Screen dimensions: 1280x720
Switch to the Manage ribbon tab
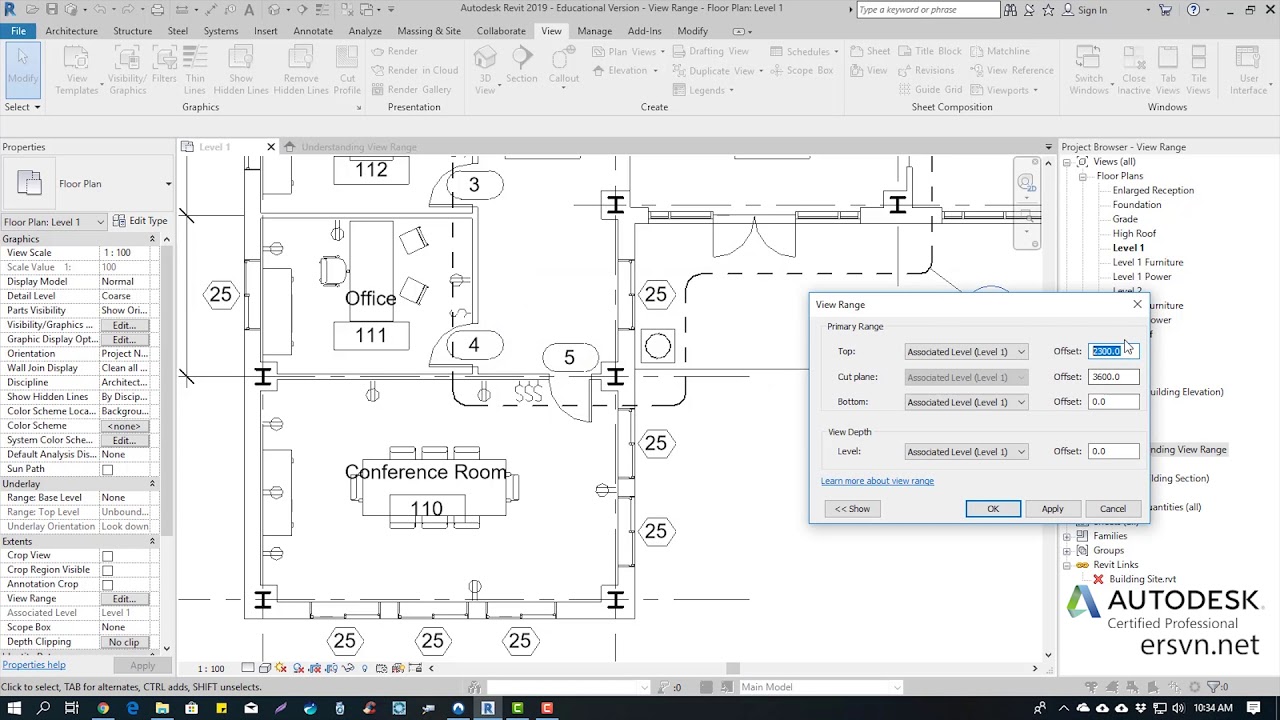pos(594,31)
